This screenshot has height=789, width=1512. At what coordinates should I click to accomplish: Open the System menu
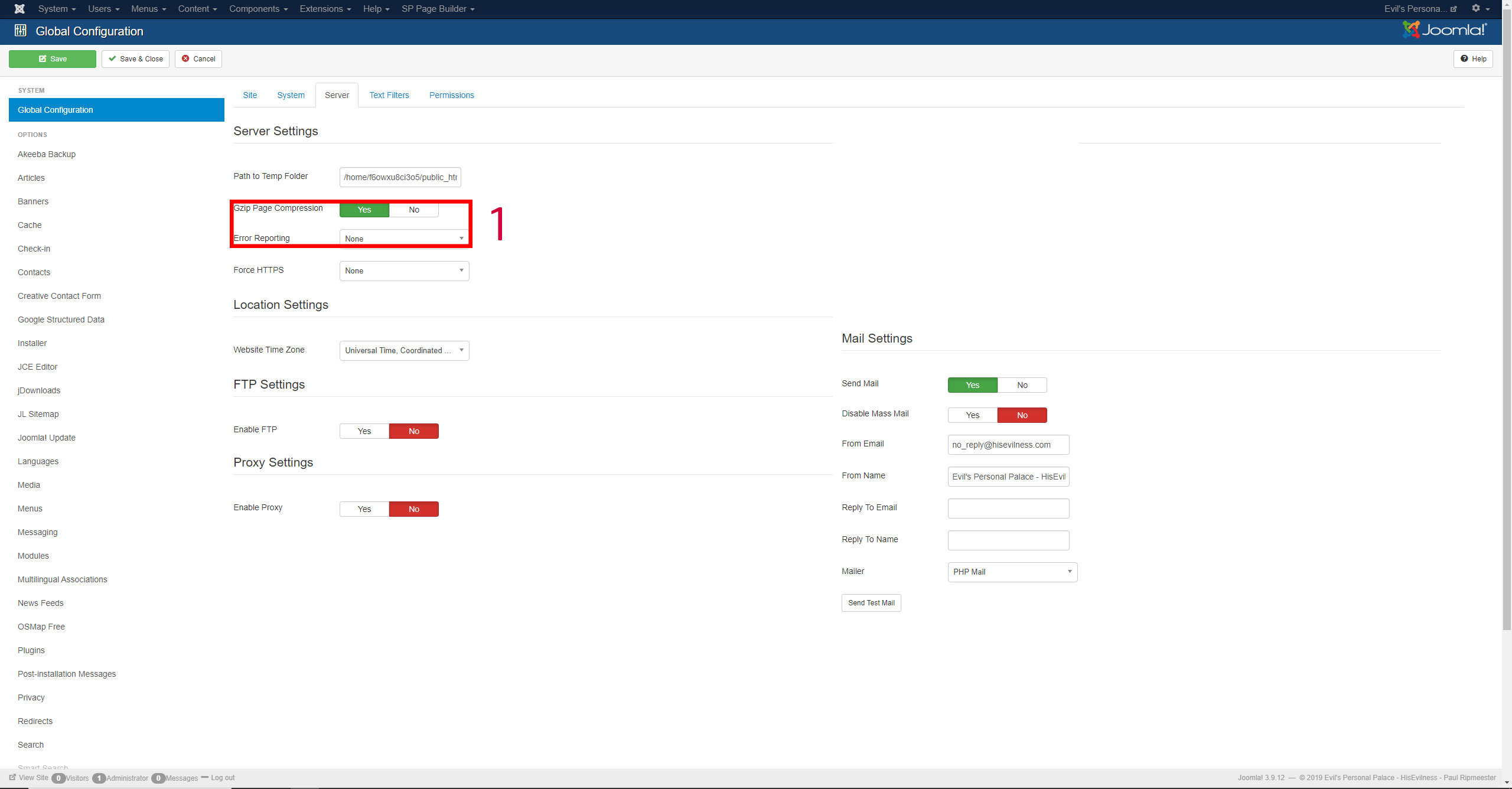coord(57,9)
